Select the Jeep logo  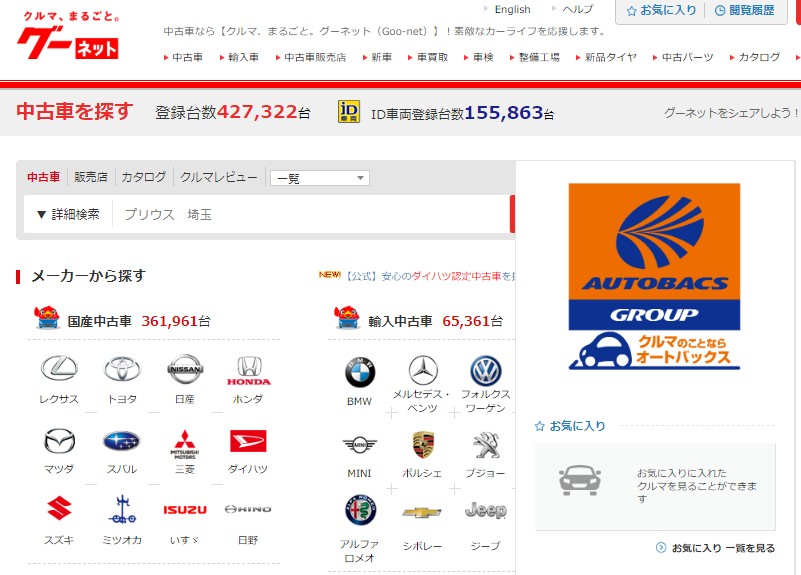click(485, 510)
